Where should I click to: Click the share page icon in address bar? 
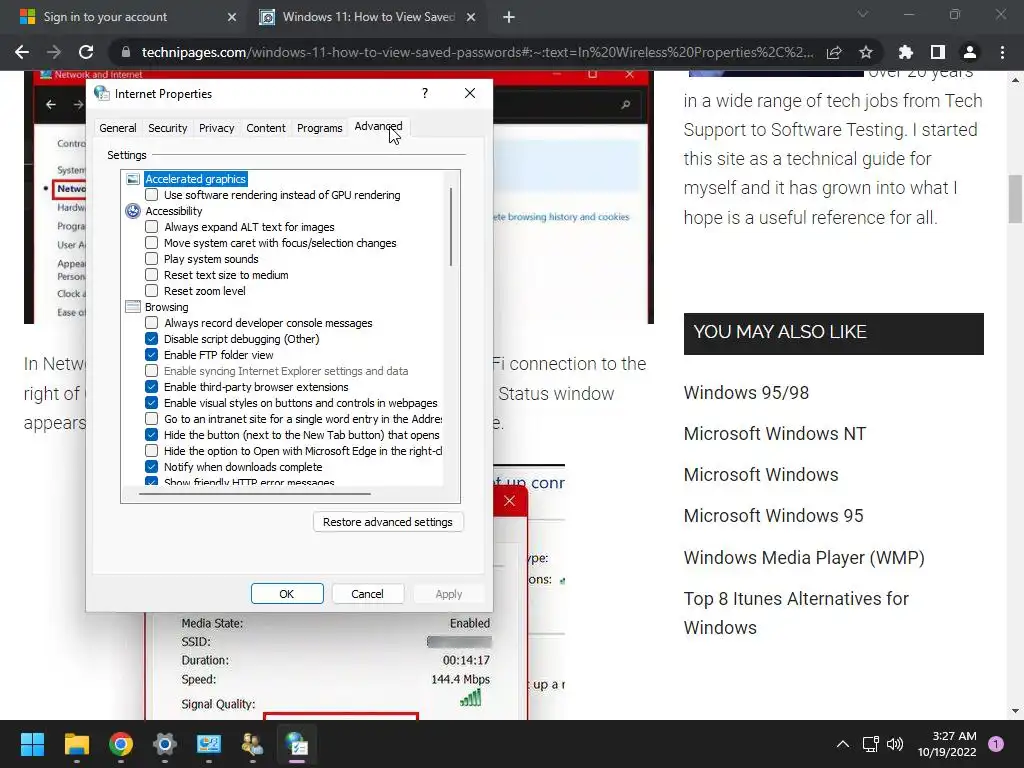click(x=834, y=52)
